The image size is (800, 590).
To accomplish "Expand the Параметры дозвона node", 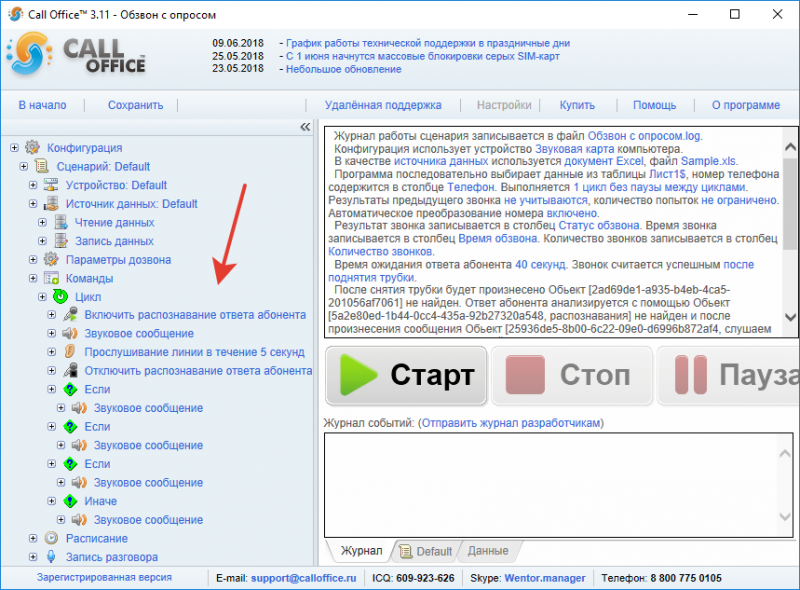I will pyautogui.click(x=33, y=259).
